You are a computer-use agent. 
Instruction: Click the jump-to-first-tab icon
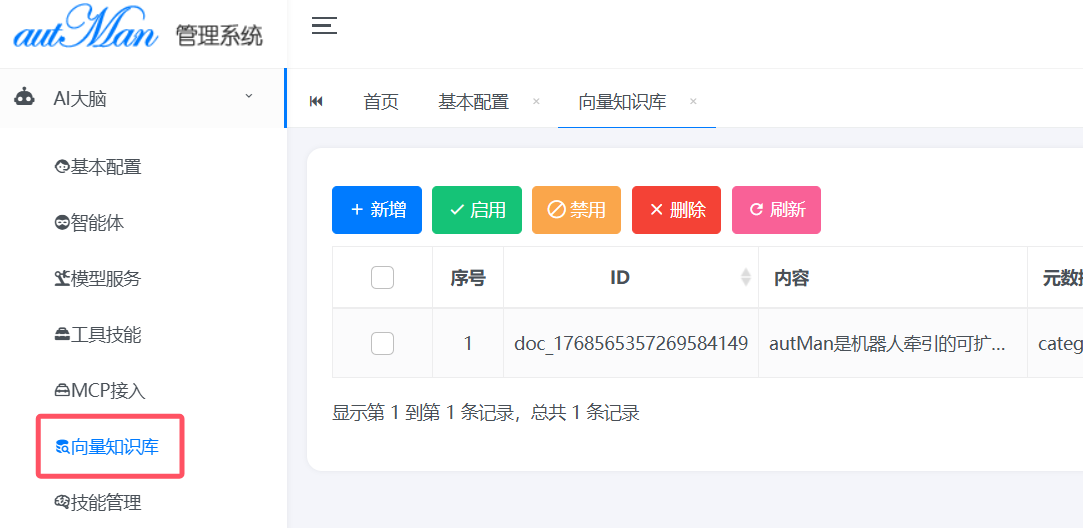tap(316, 102)
